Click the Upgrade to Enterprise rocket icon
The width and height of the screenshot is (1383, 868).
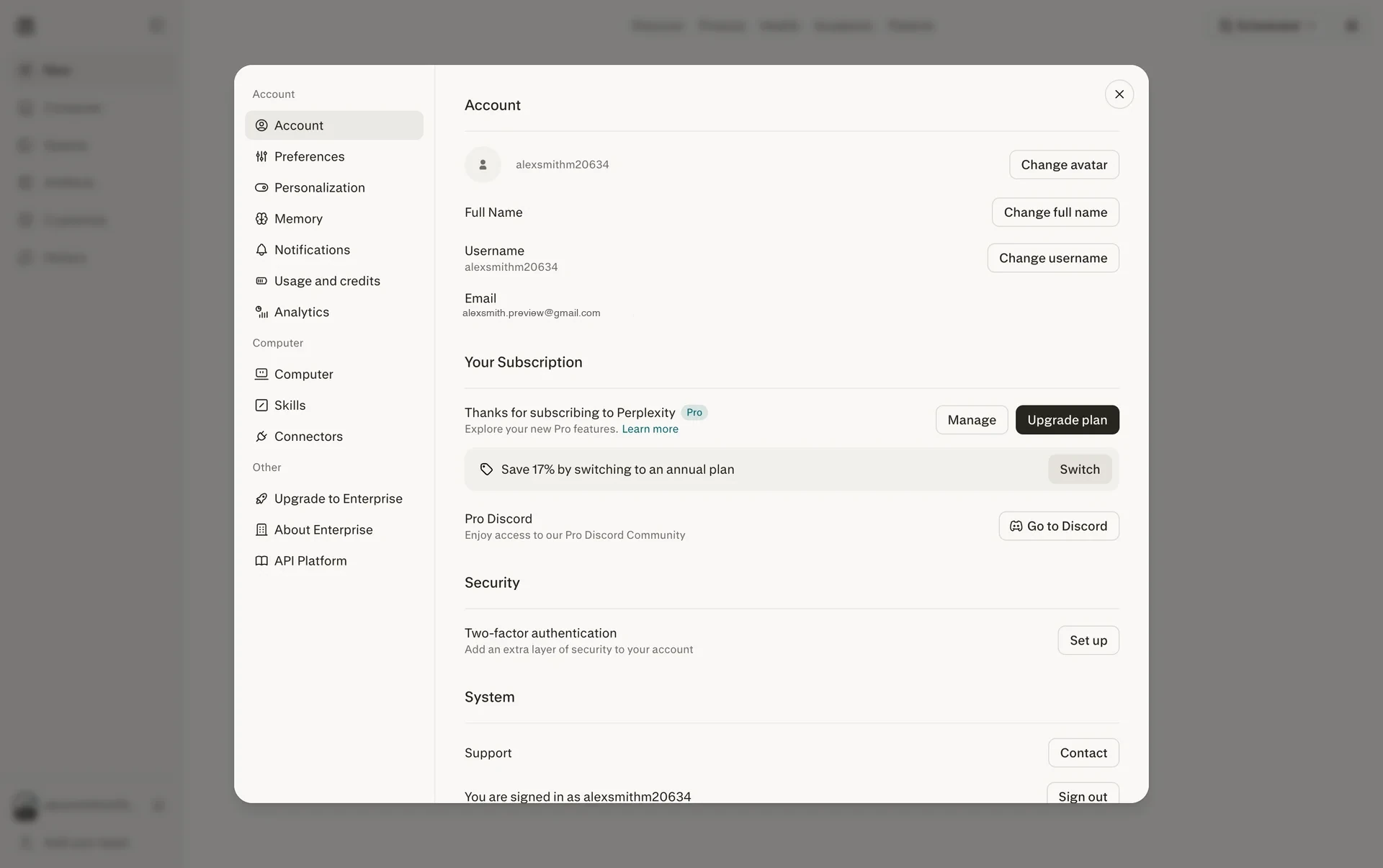pos(261,498)
